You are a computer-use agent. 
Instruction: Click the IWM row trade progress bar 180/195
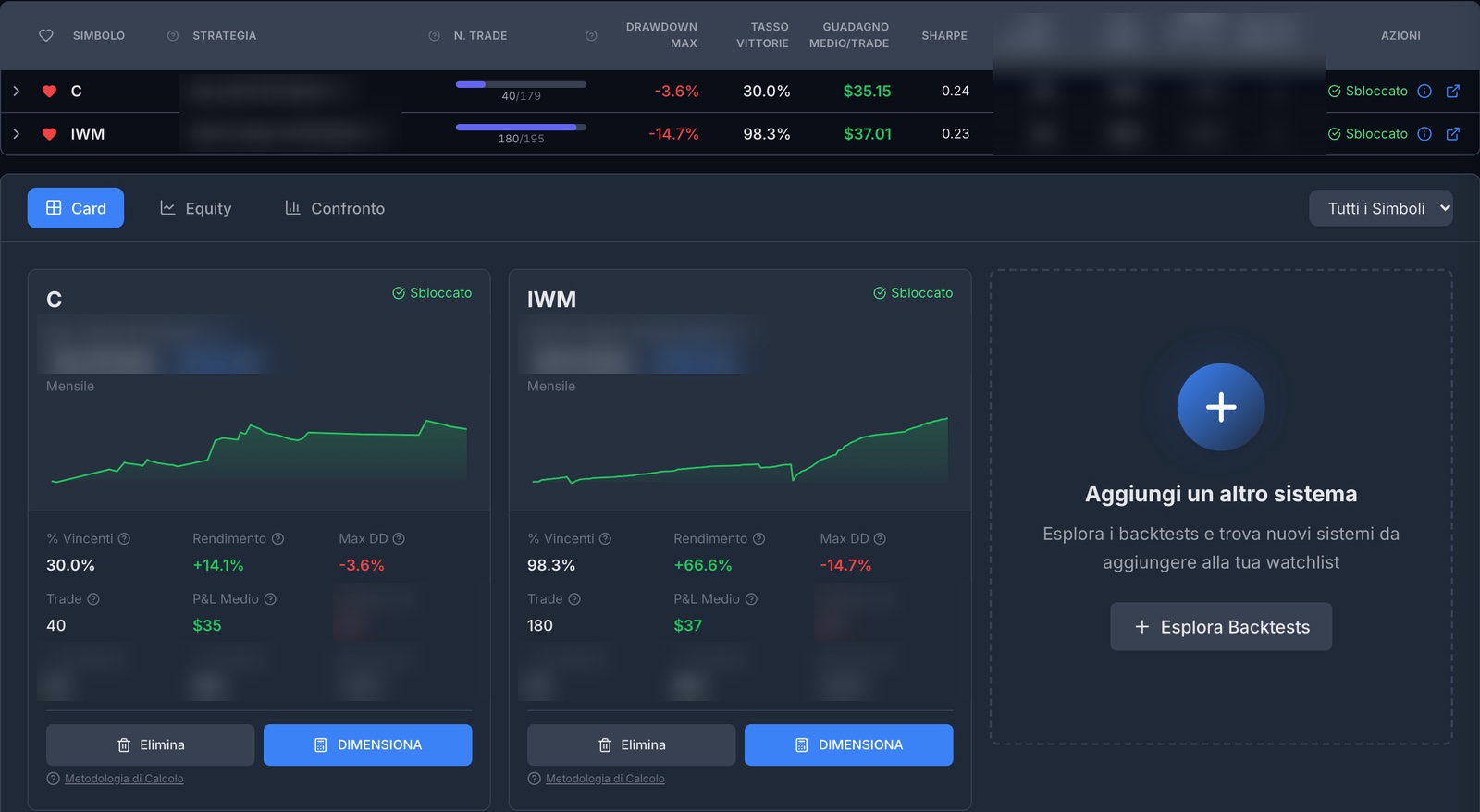(x=521, y=128)
